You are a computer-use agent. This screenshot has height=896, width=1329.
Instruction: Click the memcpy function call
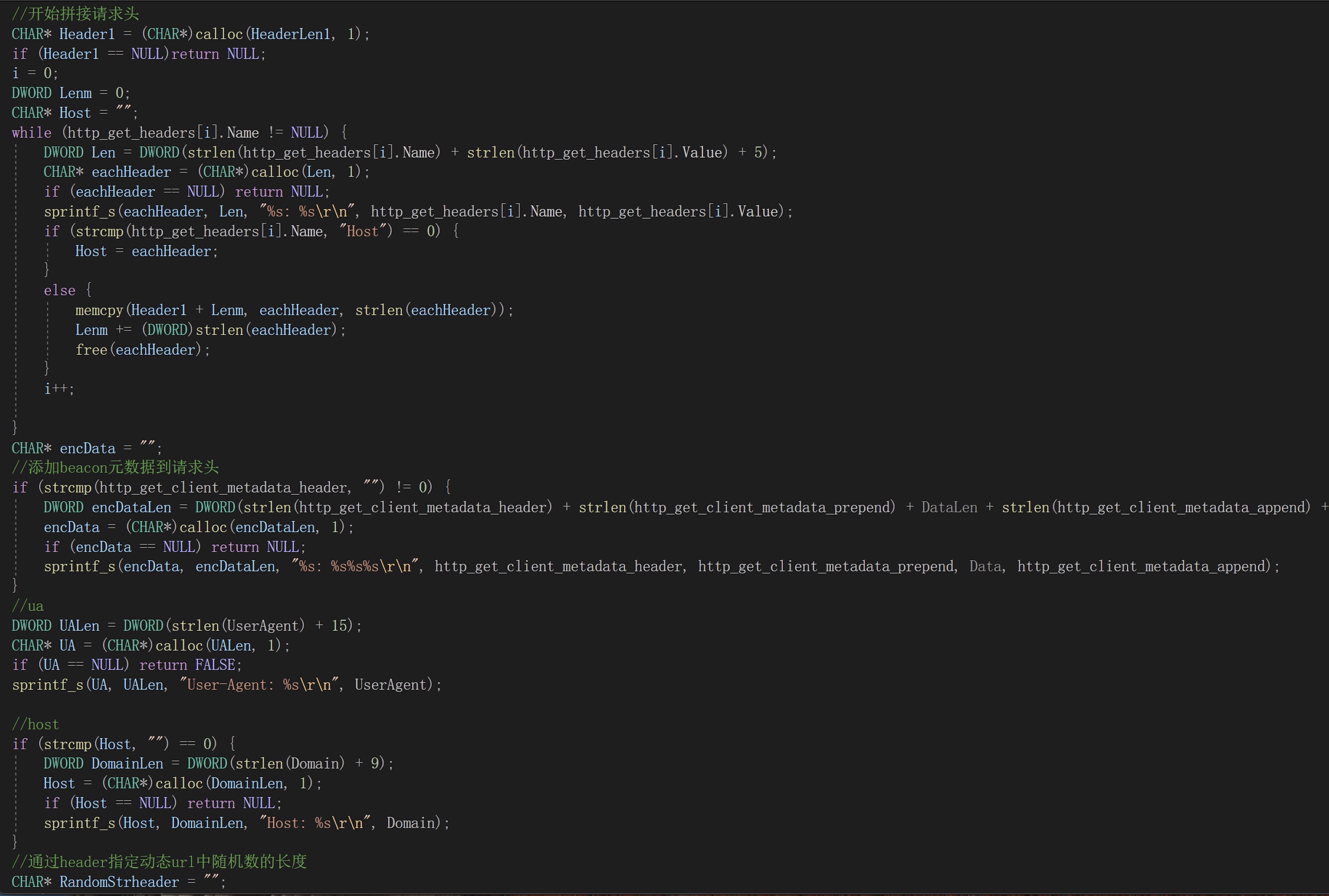[x=99, y=310]
